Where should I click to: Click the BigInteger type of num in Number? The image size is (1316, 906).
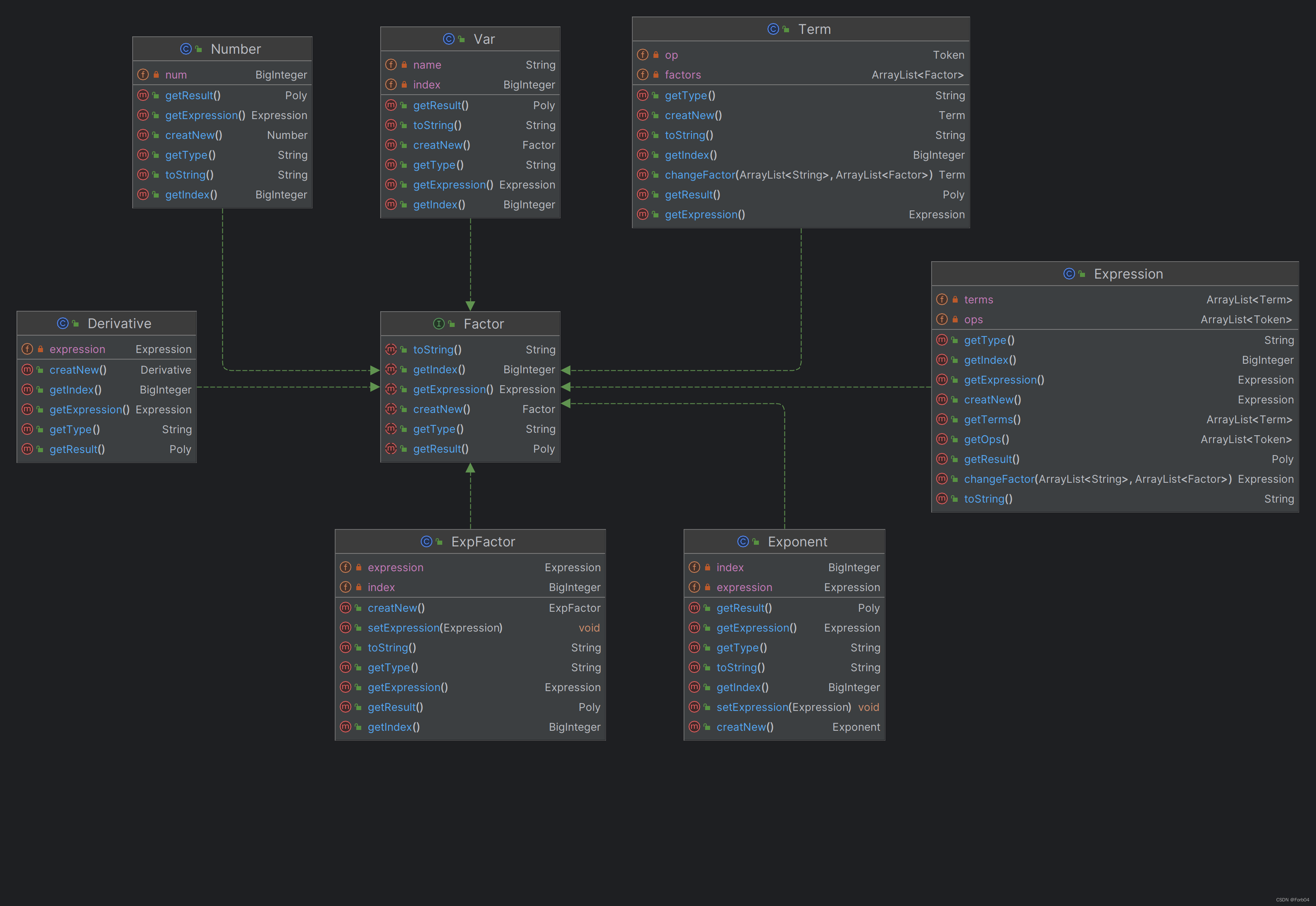point(281,75)
